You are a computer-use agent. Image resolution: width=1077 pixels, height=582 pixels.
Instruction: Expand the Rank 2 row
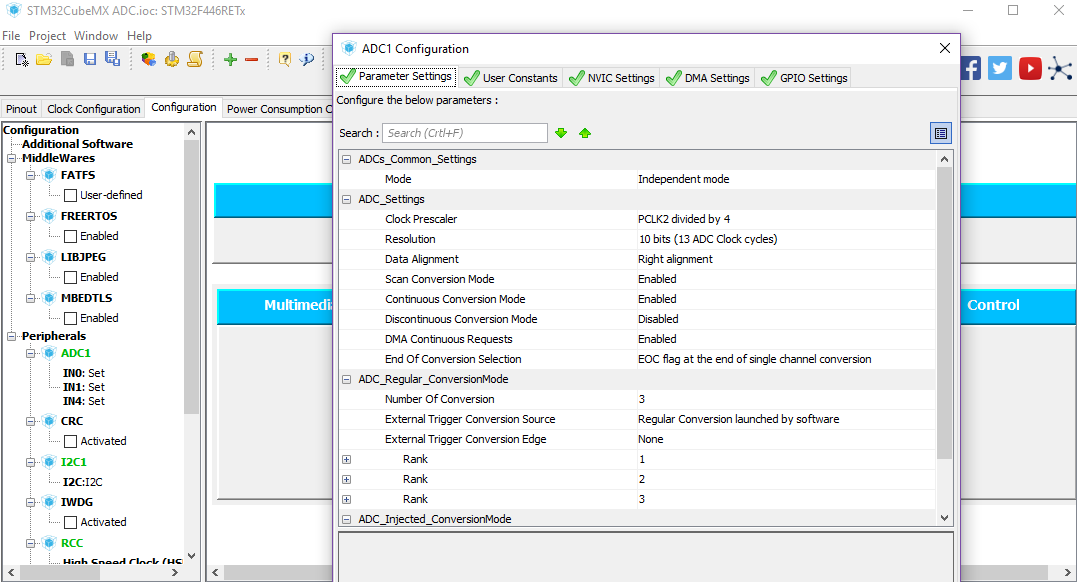[347, 480]
